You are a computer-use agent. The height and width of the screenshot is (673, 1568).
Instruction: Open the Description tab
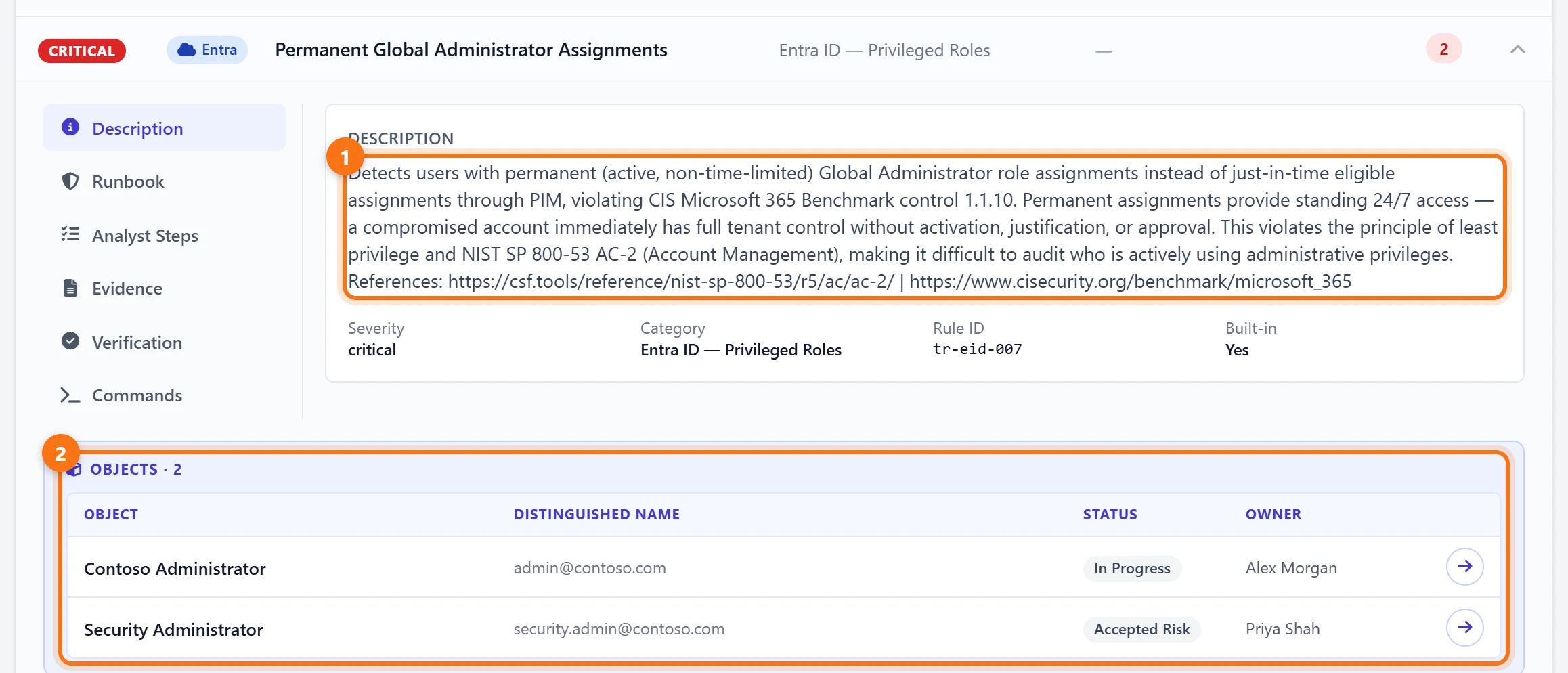point(165,128)
